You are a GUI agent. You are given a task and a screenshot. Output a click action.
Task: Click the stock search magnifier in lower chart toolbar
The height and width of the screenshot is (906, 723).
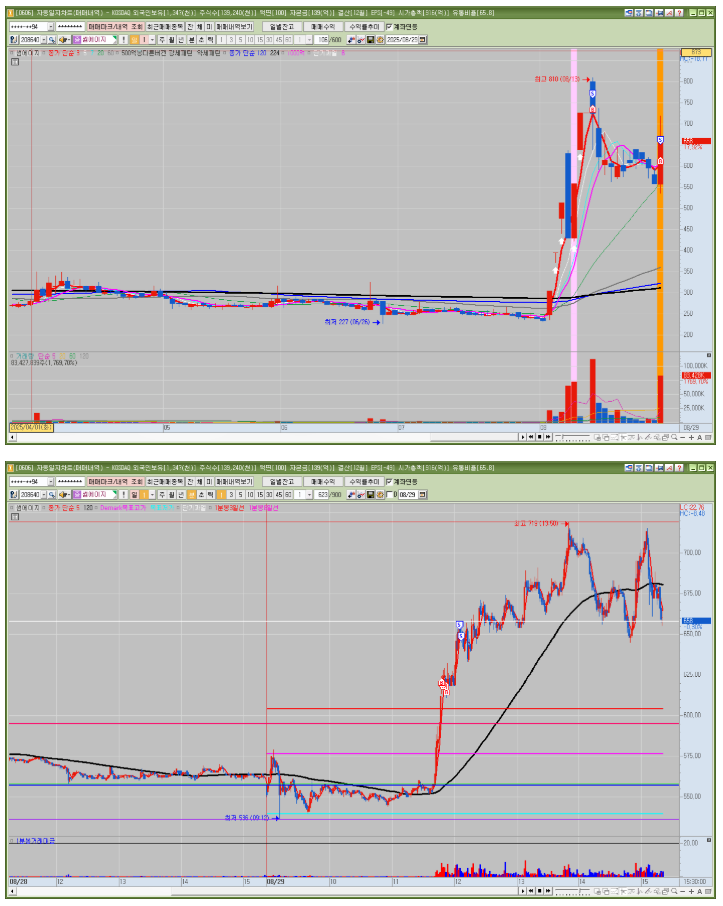pos(51,495)
